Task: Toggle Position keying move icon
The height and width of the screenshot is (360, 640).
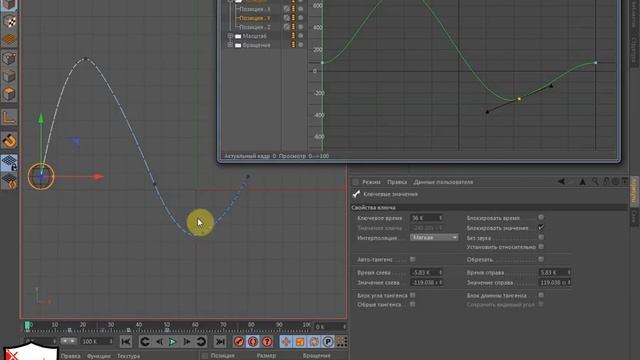Action: [x=286, y=342]
